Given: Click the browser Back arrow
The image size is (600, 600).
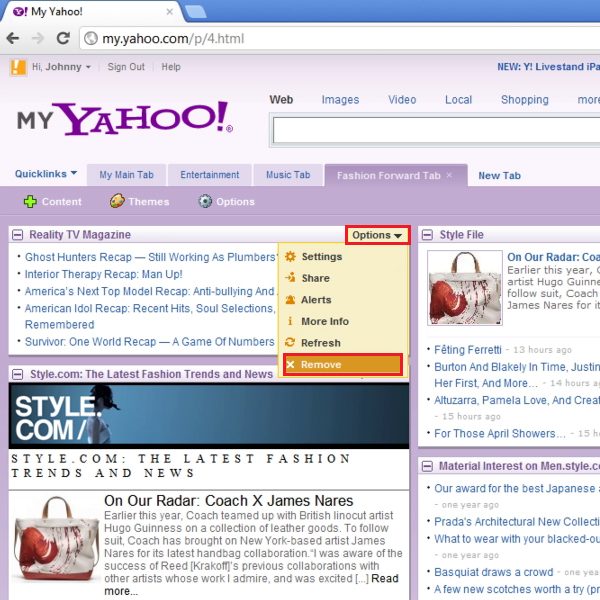Looking at the screenshot, I should 13,38.
